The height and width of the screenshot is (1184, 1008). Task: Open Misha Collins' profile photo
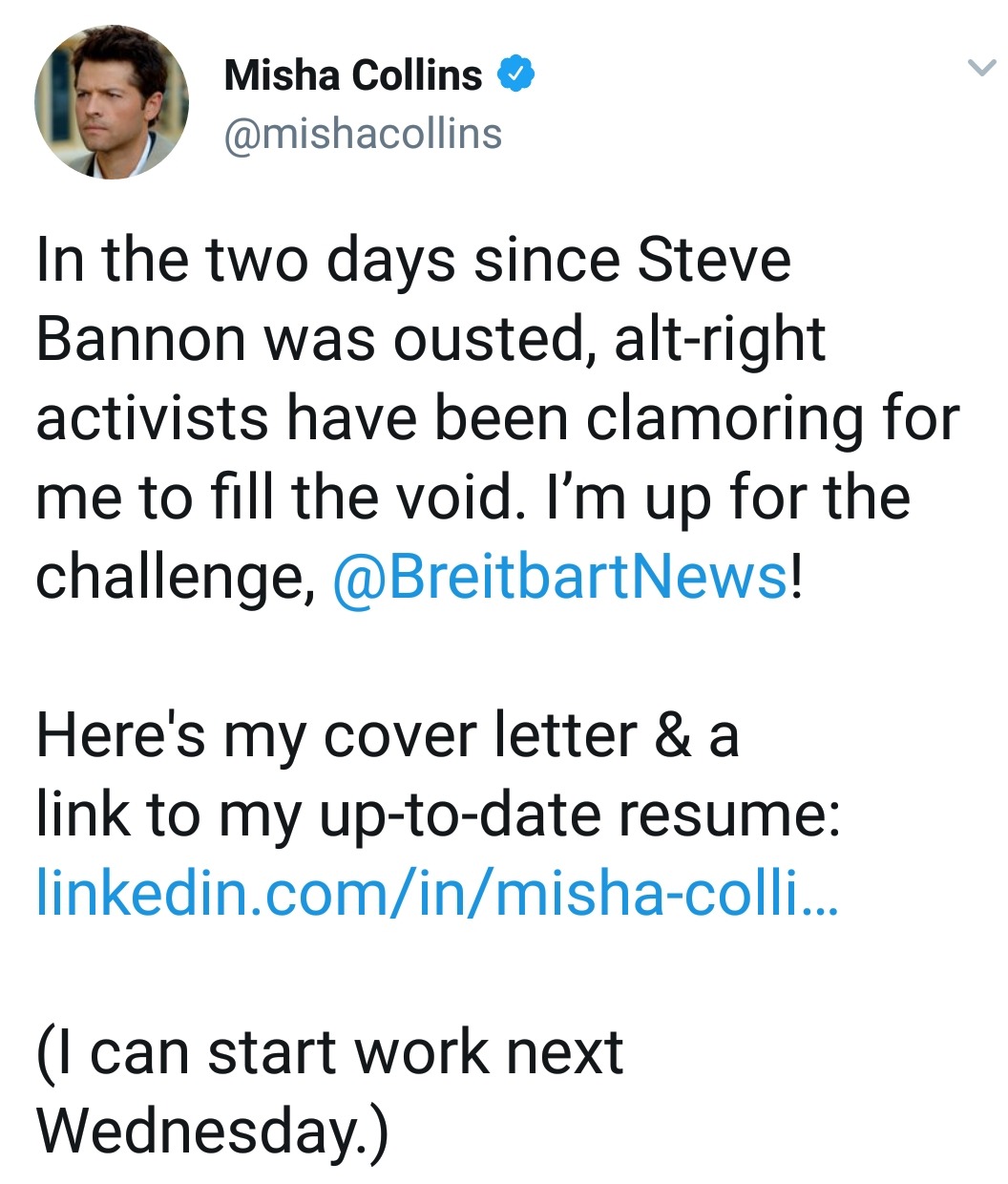pyautogui.click(x=112, y=102)
